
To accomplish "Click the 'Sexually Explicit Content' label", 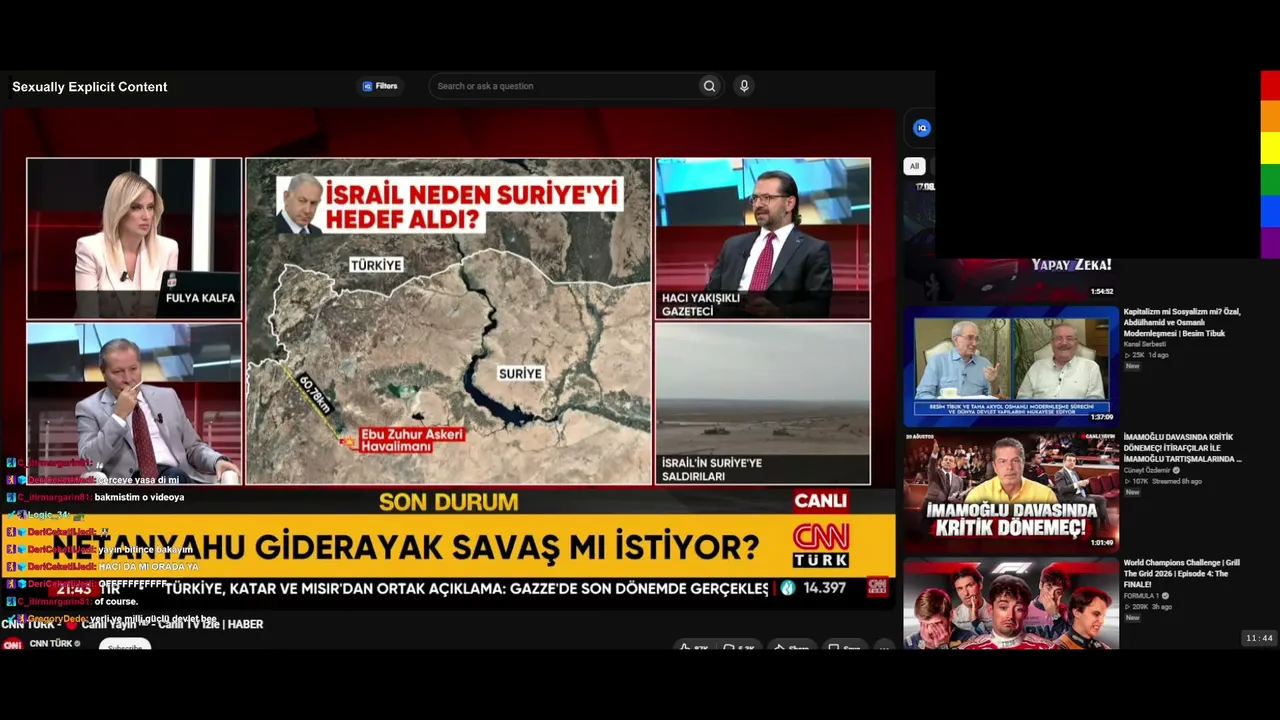I will pyautogui.click(x=90, y=87).
